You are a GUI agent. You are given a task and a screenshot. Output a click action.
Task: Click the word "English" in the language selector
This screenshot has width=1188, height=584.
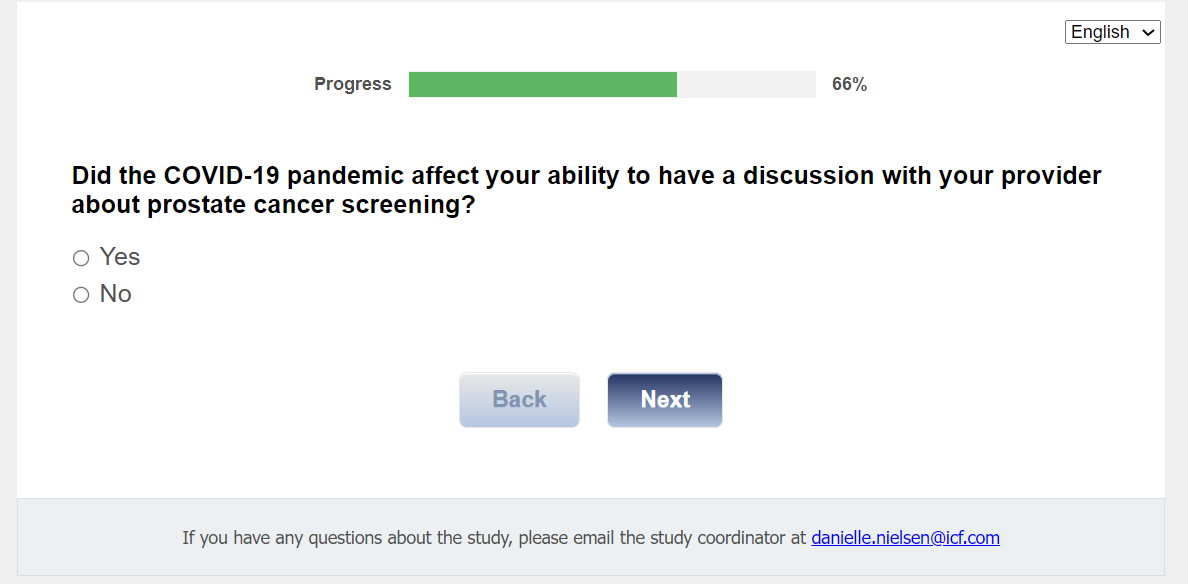point(1100,32)
